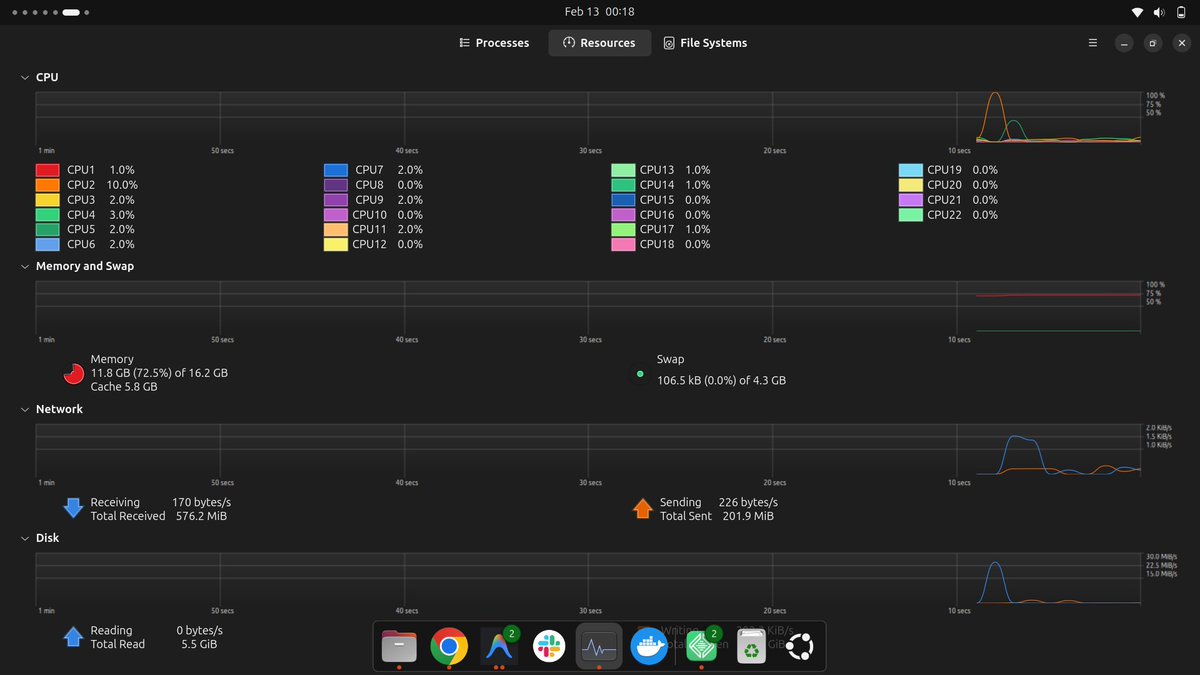Click the System Monitor dock icon

[599, 647]
